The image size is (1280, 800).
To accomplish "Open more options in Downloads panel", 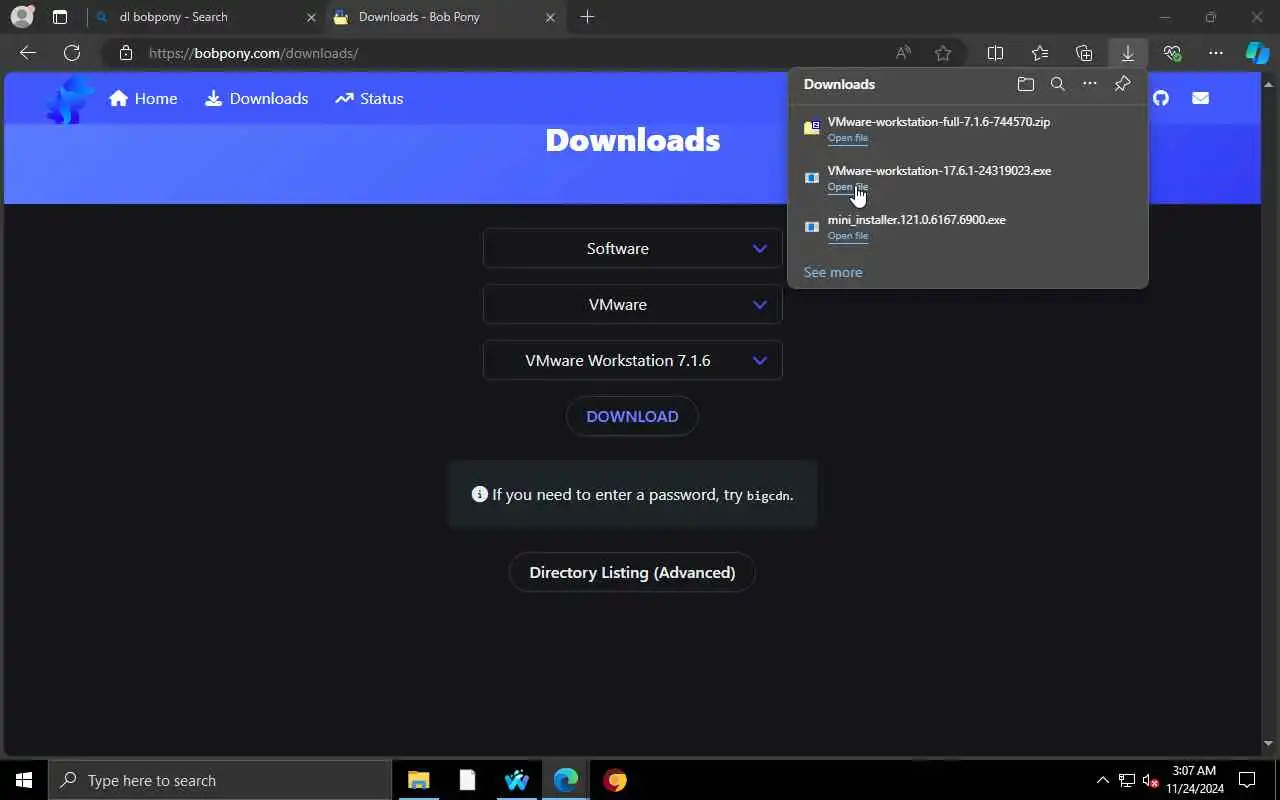I will click(x=1090, y=84).
